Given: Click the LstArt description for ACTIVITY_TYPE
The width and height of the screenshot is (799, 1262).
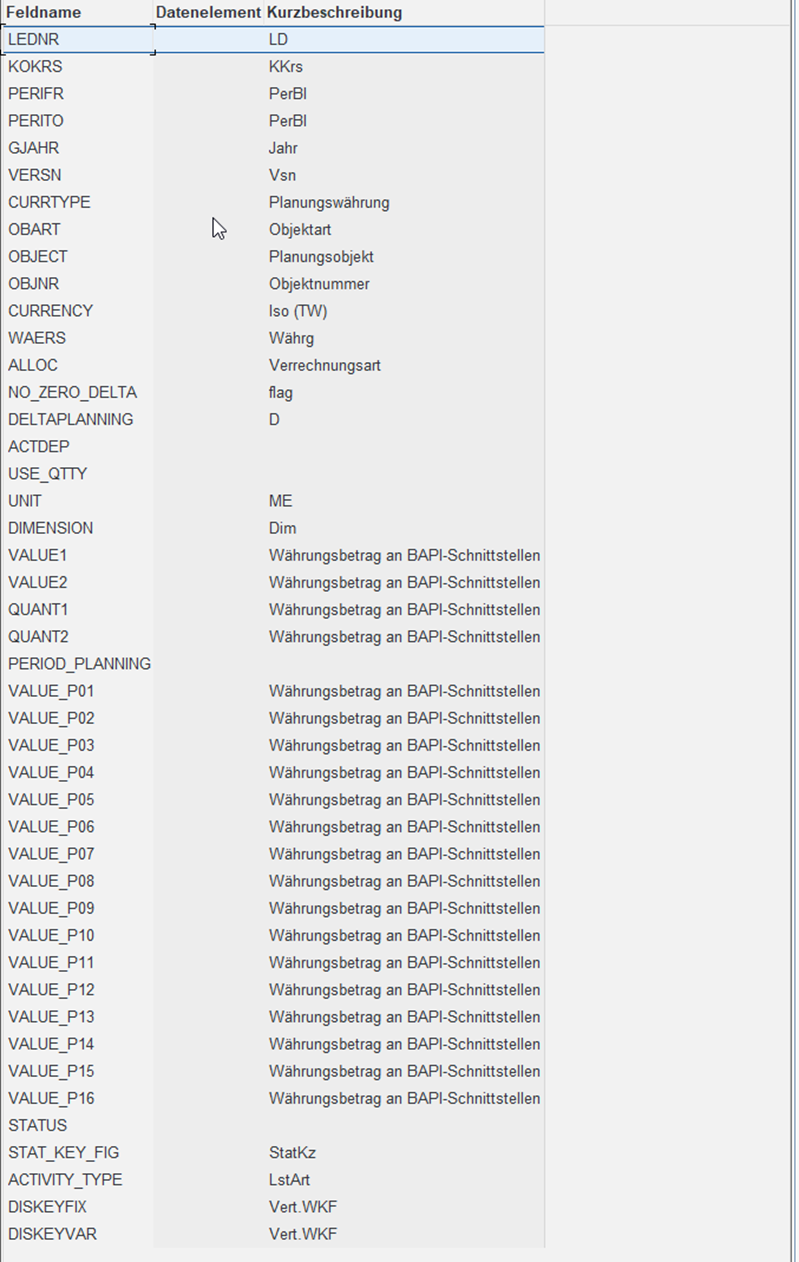Looking at the screenshot, I should pos(289,1179).
